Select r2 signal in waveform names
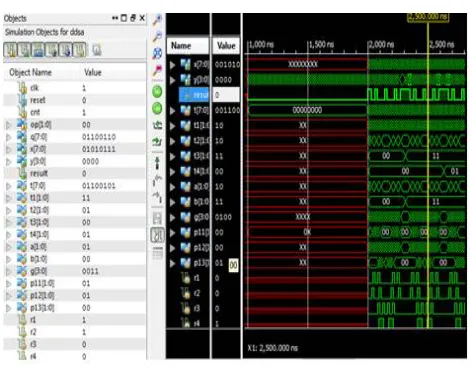The width and height of the screenshot is (474, 382). pos(197,293)
